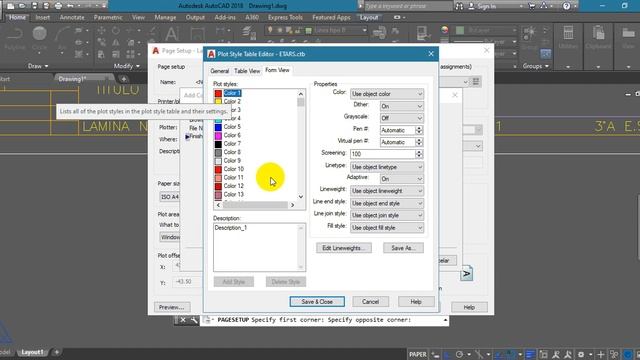The width and height of the screenshot is (640, 360).
Task: Open the Line end style dropdown
Action: (387, 203)
